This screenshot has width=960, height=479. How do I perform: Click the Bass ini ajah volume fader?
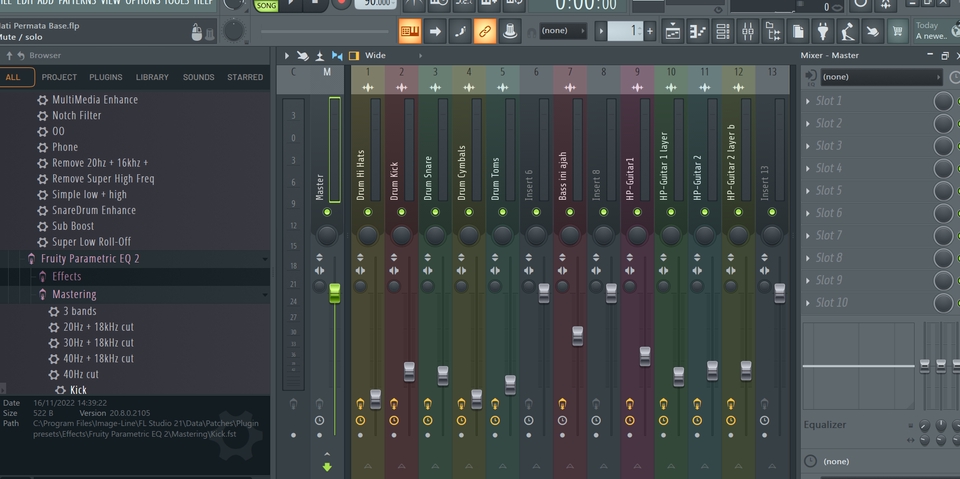point(577,336)
